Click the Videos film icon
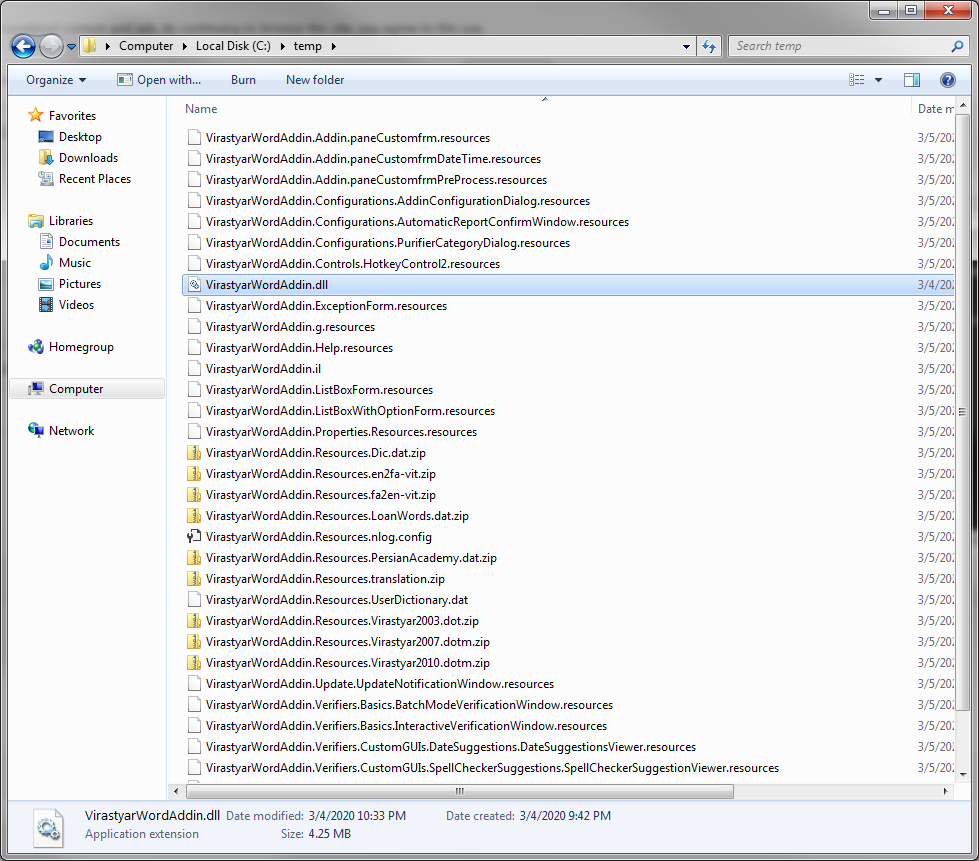This screenshot has width=979, height=861. (x=46, y=305)
